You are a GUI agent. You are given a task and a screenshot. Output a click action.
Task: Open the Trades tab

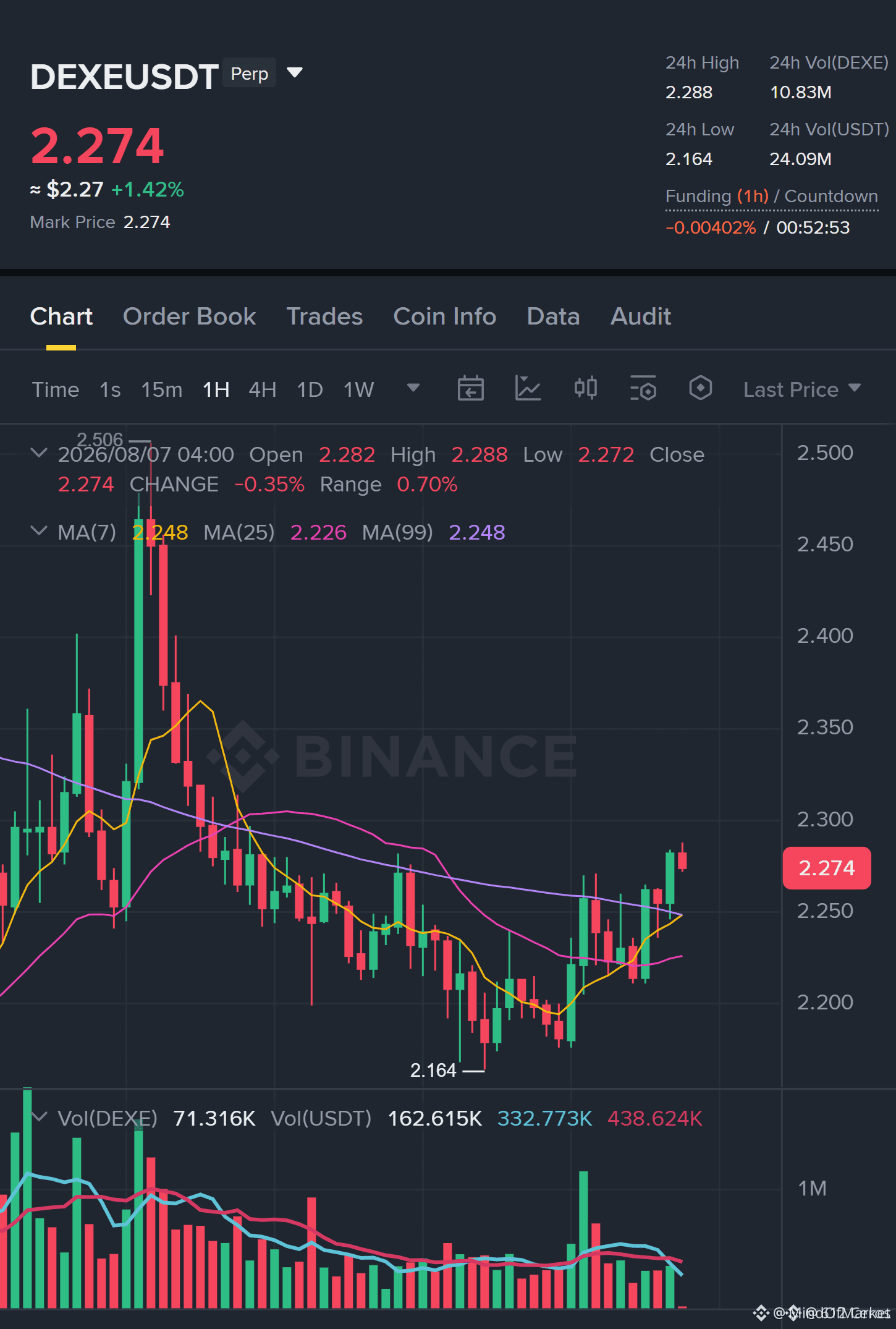[x=324, y=316]
